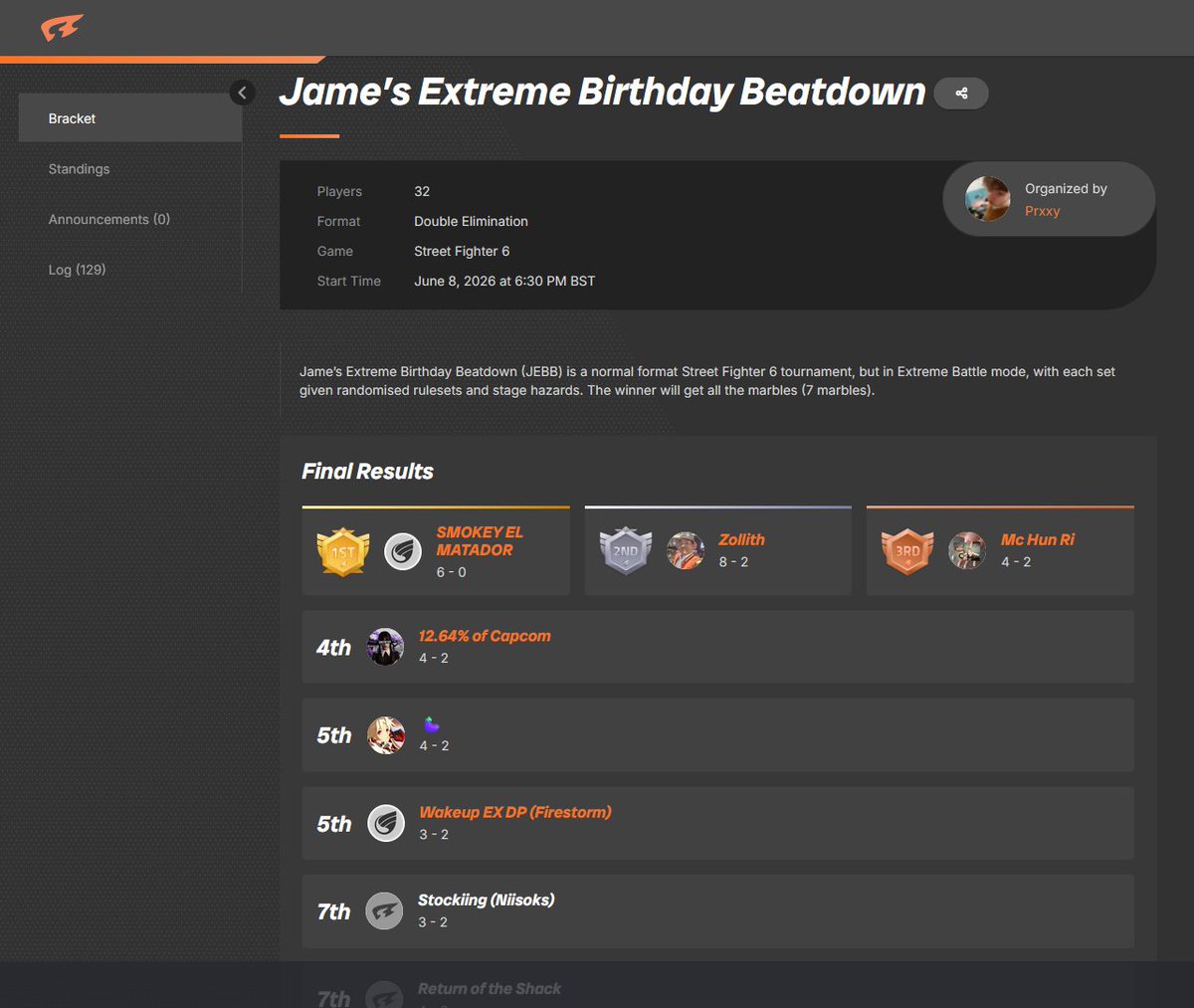Click the 4th place label
The height and width of the screenshot is (1008, 1194).
333,648
